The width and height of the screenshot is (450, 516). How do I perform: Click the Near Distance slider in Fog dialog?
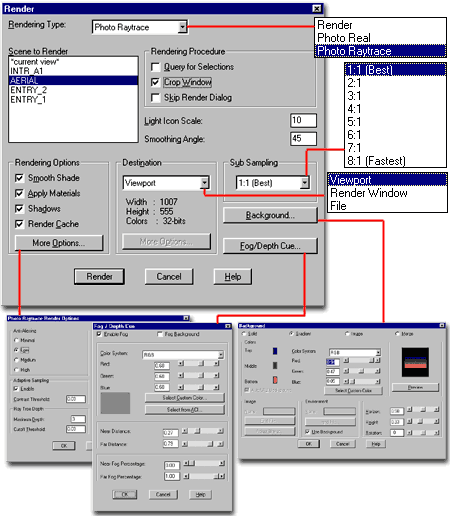[x=203, y=431]
